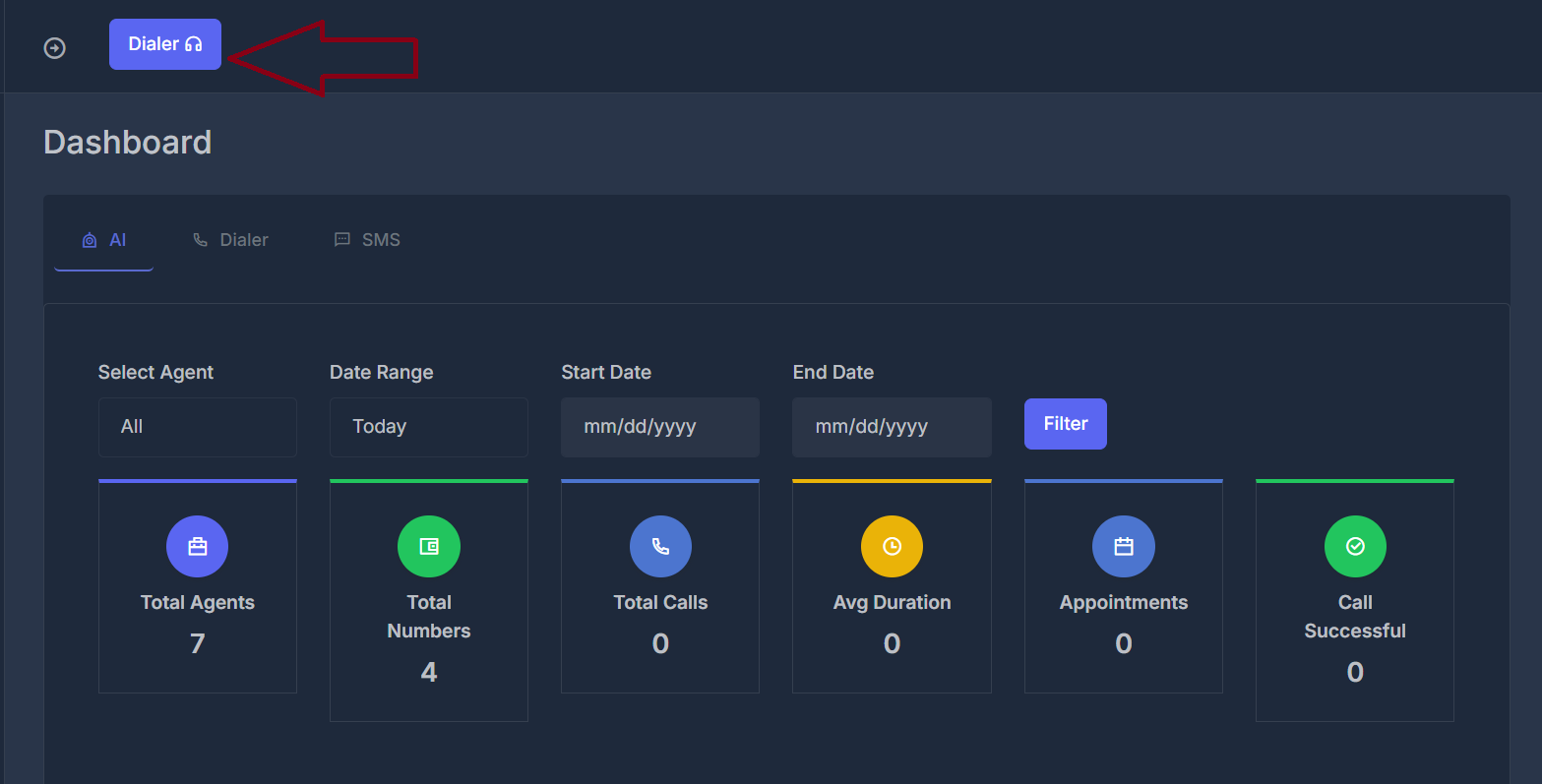Click the Call Successful label
The height and width of the screenshot is (784, 1542).
[x=1355, y=617]
